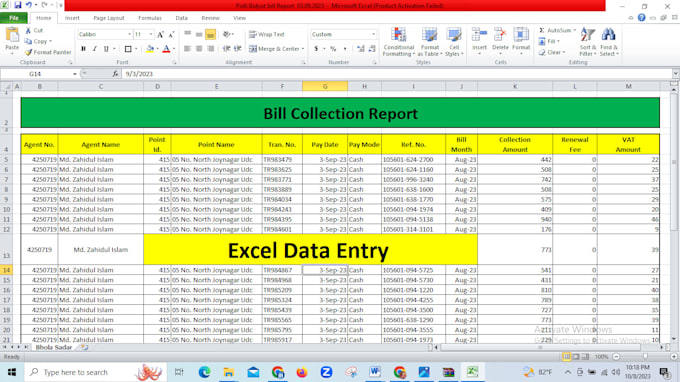Toggle Middle Align in Alignment group
This screenshot has height=382, width=680.
pos(199,34)
